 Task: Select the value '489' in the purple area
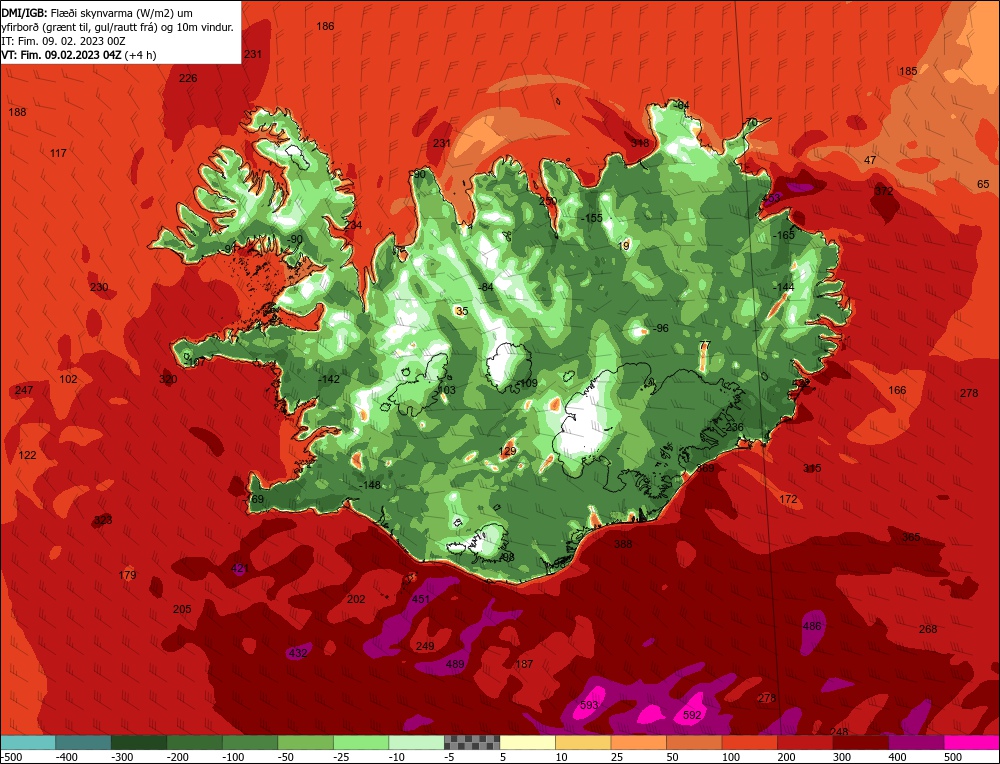[x=455, y=664]
